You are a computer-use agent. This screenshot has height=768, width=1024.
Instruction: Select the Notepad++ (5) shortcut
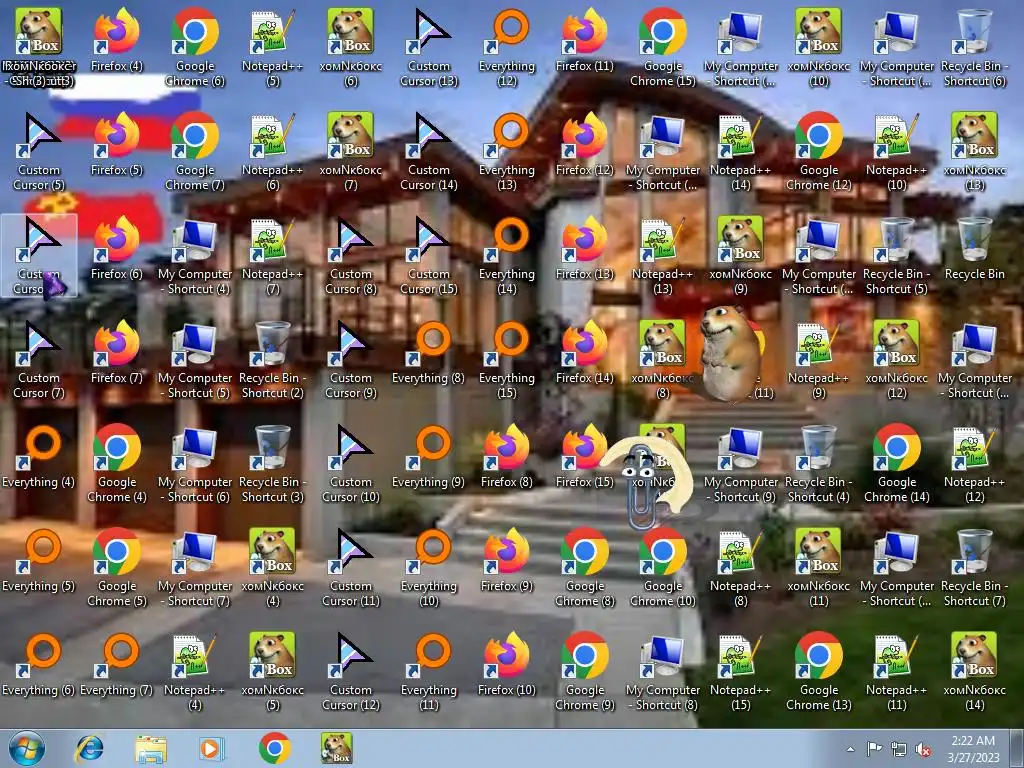point(272,47)
